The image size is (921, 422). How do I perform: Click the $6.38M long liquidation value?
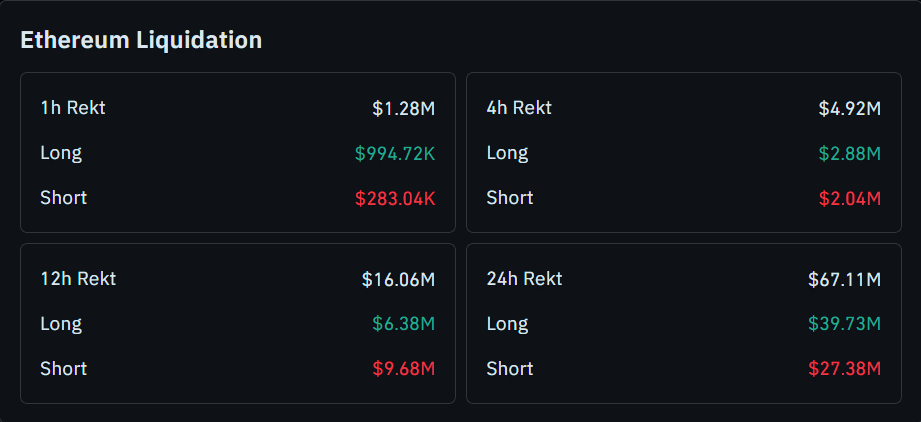(x=403, y=324)
